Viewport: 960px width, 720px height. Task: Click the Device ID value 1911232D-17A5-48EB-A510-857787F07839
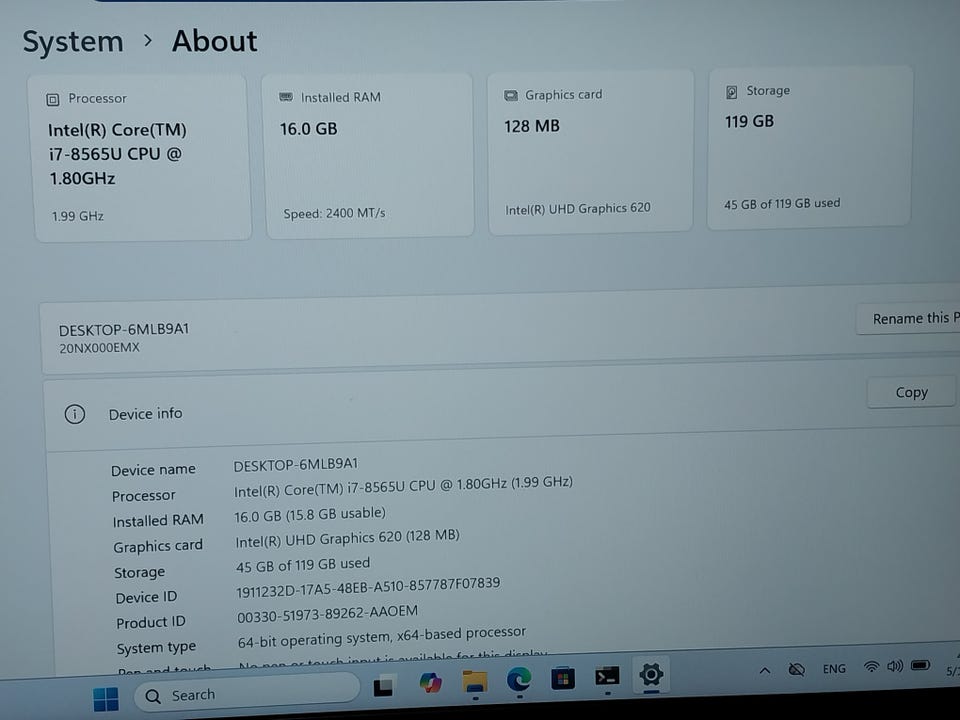point(368,588)
